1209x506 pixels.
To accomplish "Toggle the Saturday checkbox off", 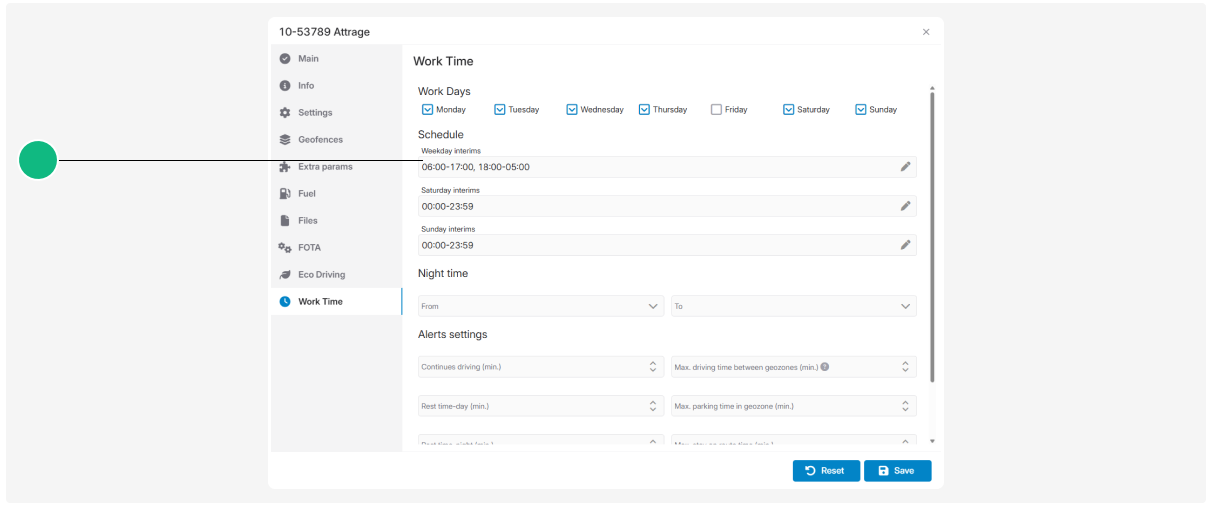I will pos(788,110).
